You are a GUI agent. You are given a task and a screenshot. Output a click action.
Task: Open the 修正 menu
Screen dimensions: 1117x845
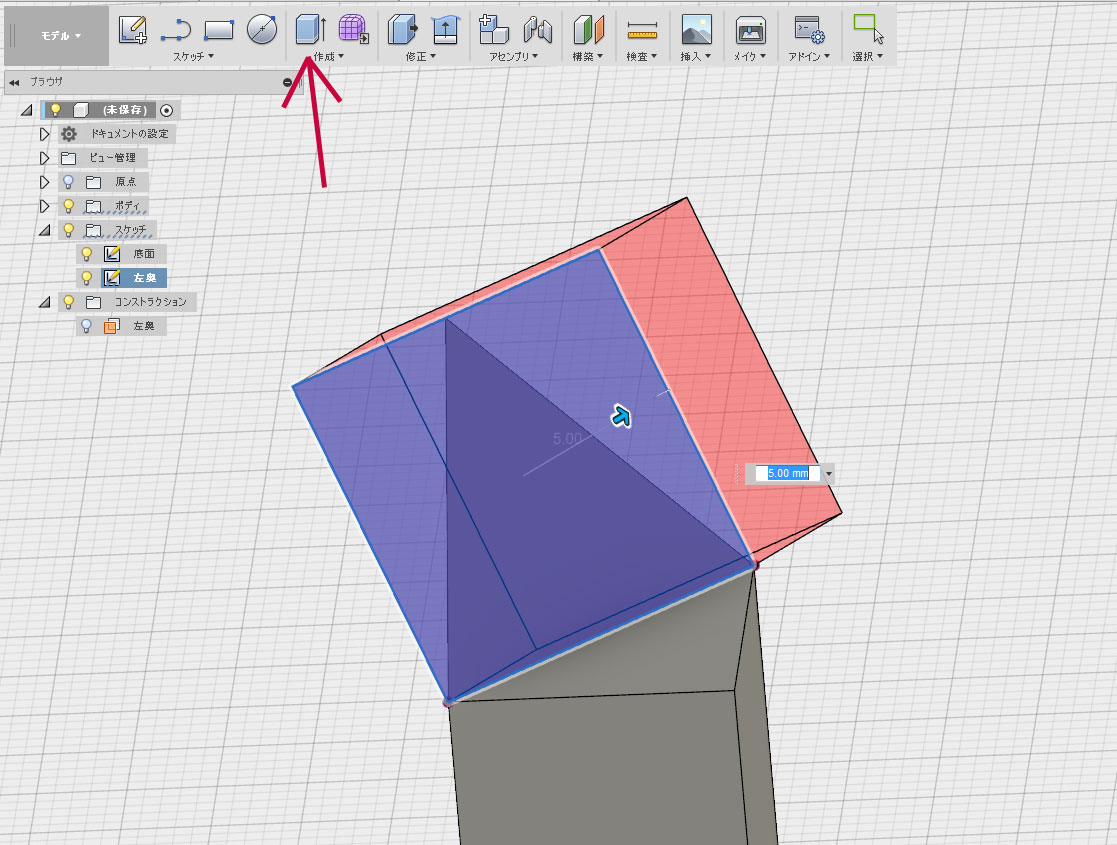tap(420, 57)
